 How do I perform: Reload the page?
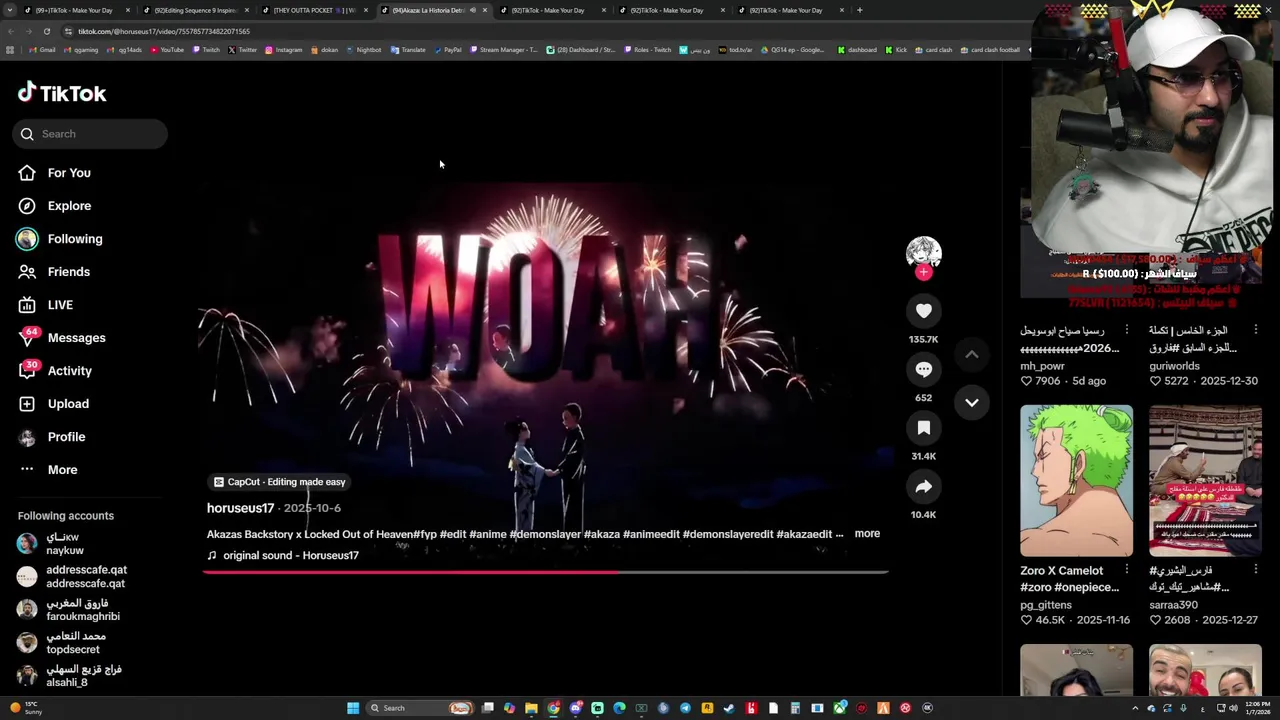coord(47,31)
